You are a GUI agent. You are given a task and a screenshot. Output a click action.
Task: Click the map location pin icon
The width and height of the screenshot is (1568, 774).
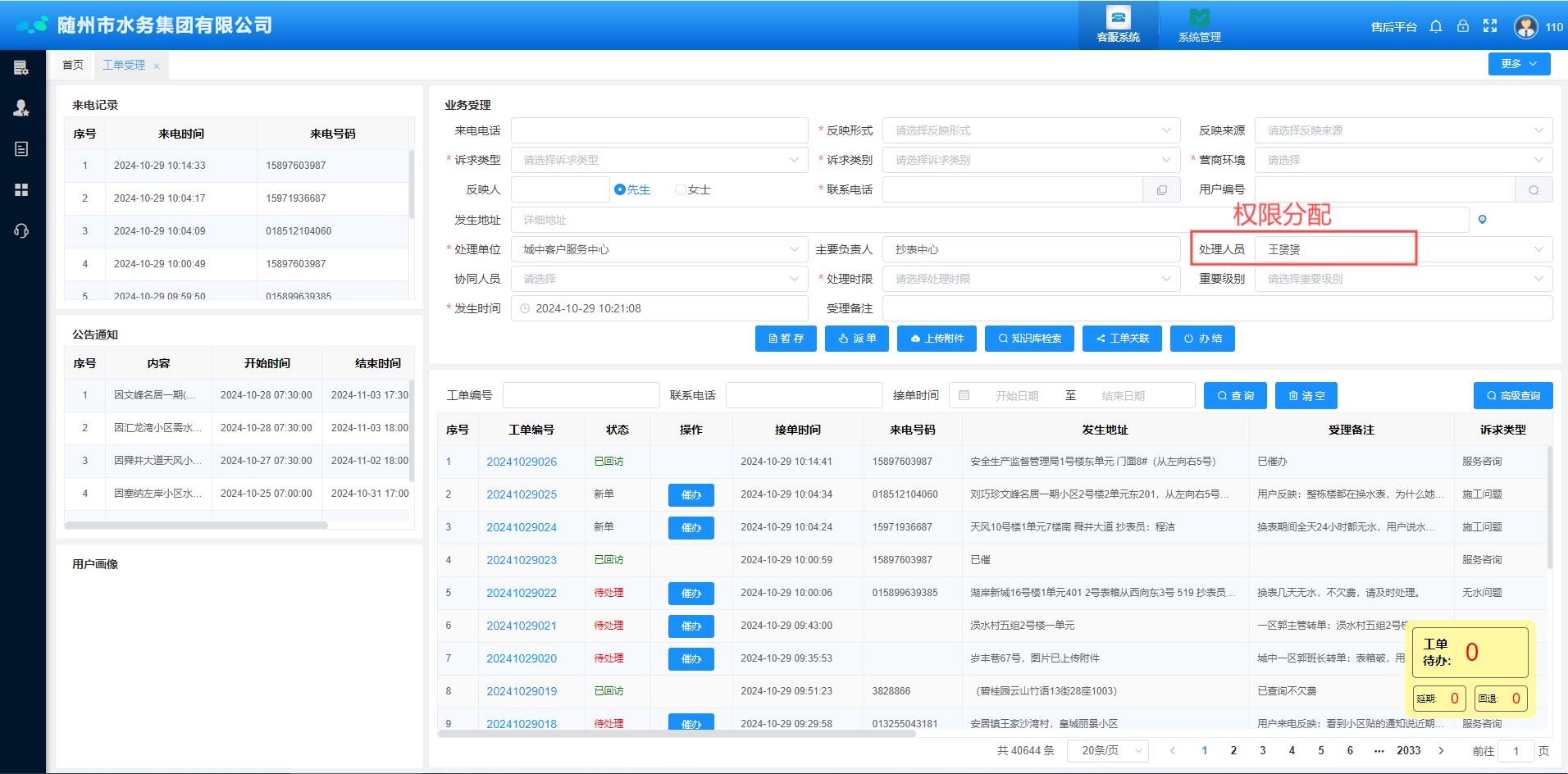(x=1482, y=220)
